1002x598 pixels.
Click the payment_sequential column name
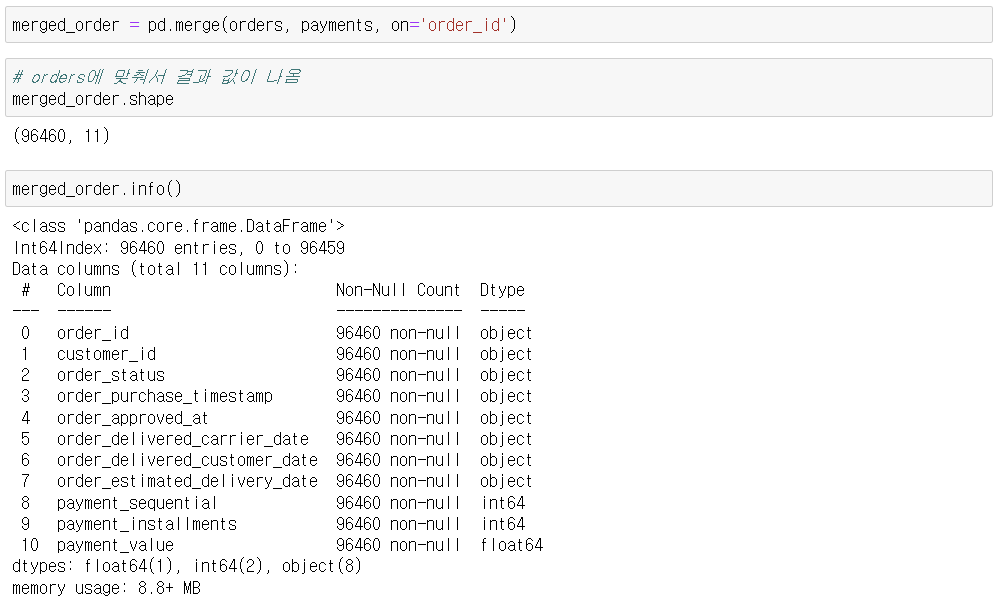137,503
